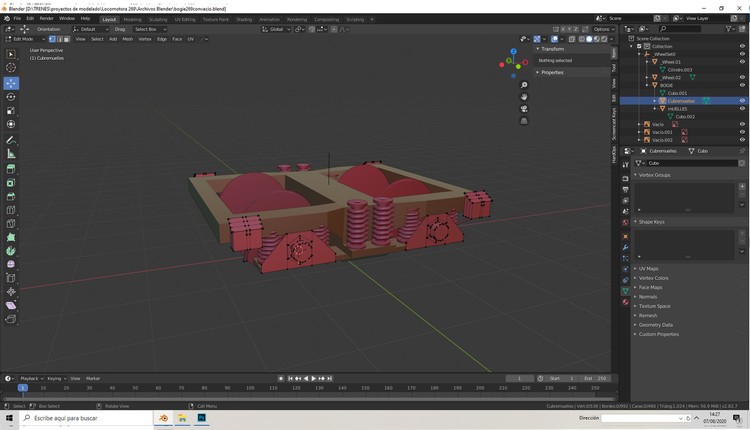Toggle face select mode
Image resolution: width=750 pixels, height=430 pixels.
pos(66,39)
